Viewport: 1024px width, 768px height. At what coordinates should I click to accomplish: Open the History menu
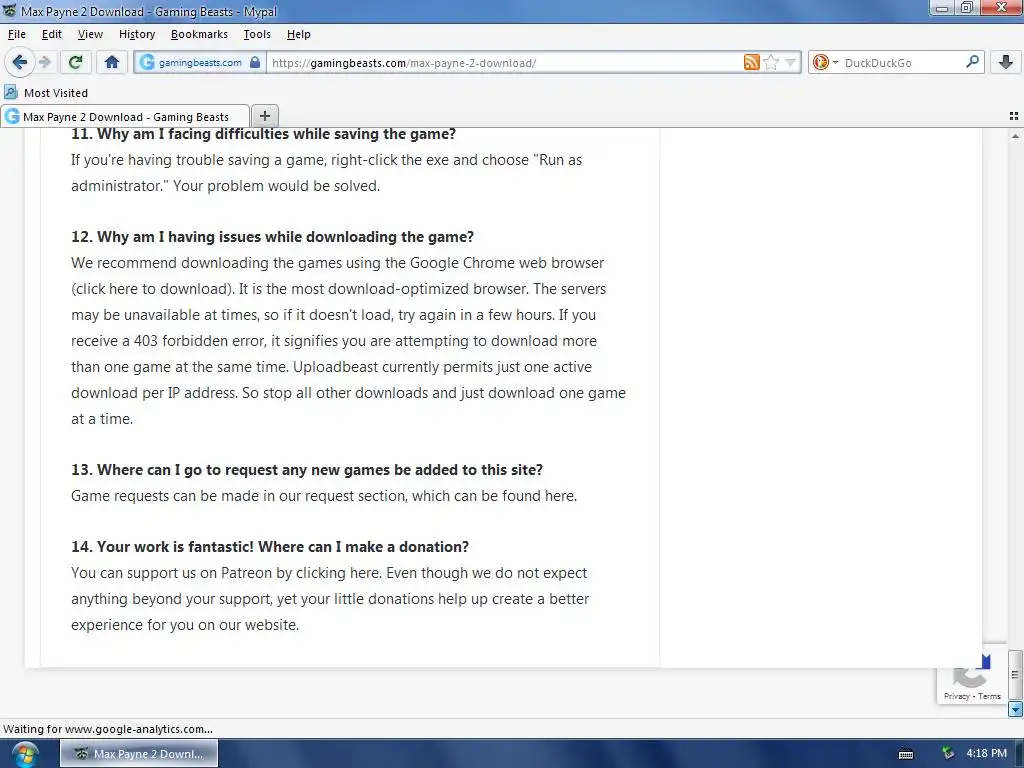pyautogui.click(x=137, y=34)
